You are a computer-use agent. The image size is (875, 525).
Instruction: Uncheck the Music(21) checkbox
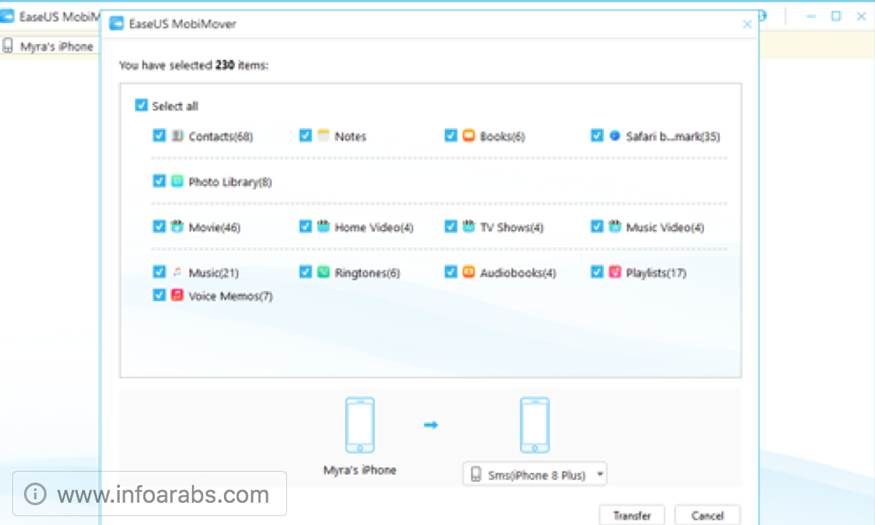[159, 272]
